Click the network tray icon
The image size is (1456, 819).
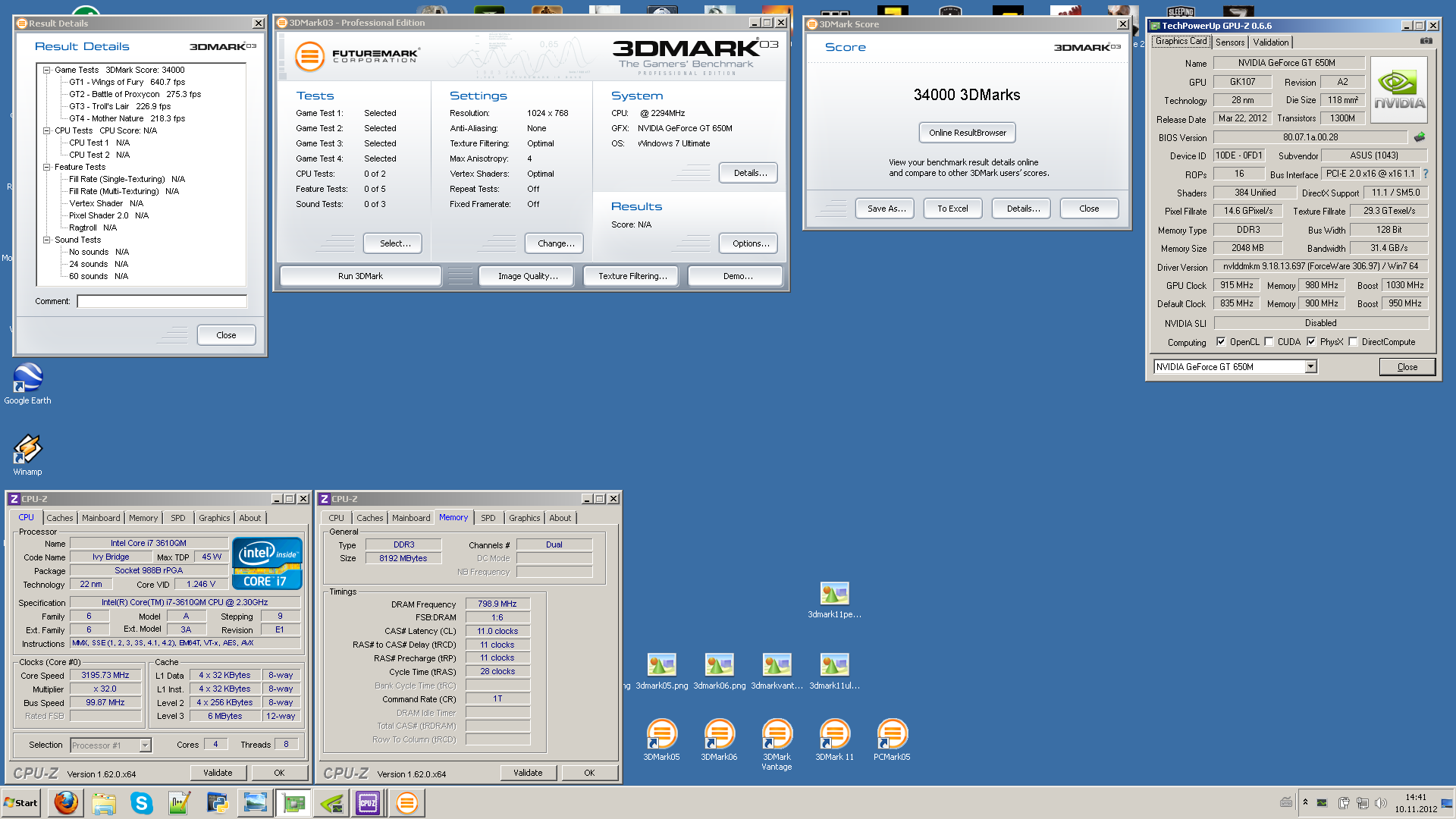coord(1362,802)
